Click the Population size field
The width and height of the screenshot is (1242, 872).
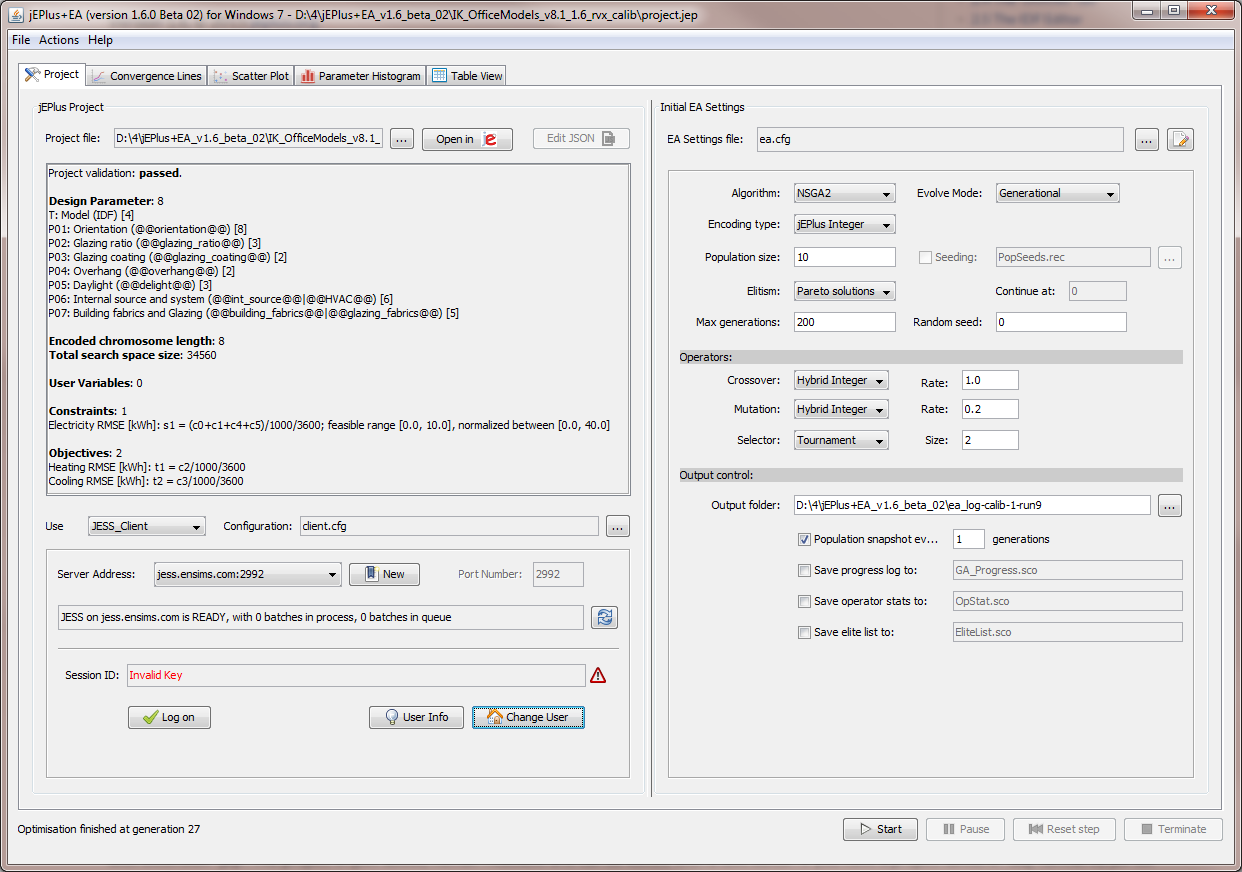pyautogui.click(x=845, y=258)
